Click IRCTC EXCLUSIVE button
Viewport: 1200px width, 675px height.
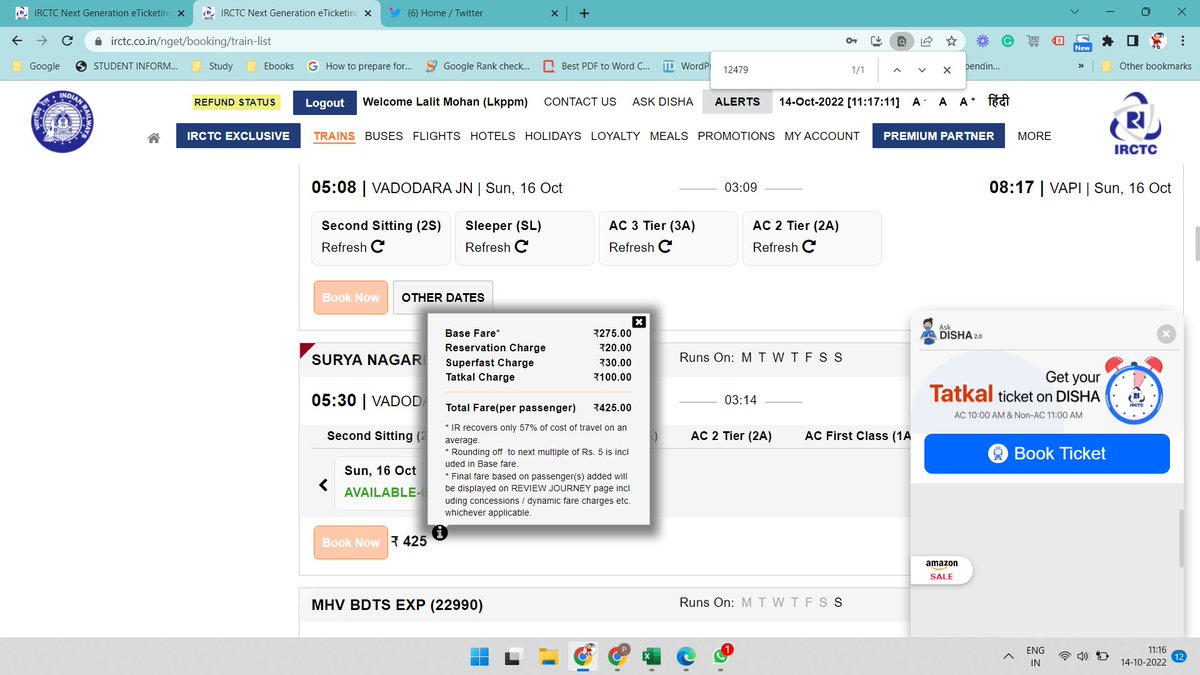pyautogui.click(x=238, y=136)
